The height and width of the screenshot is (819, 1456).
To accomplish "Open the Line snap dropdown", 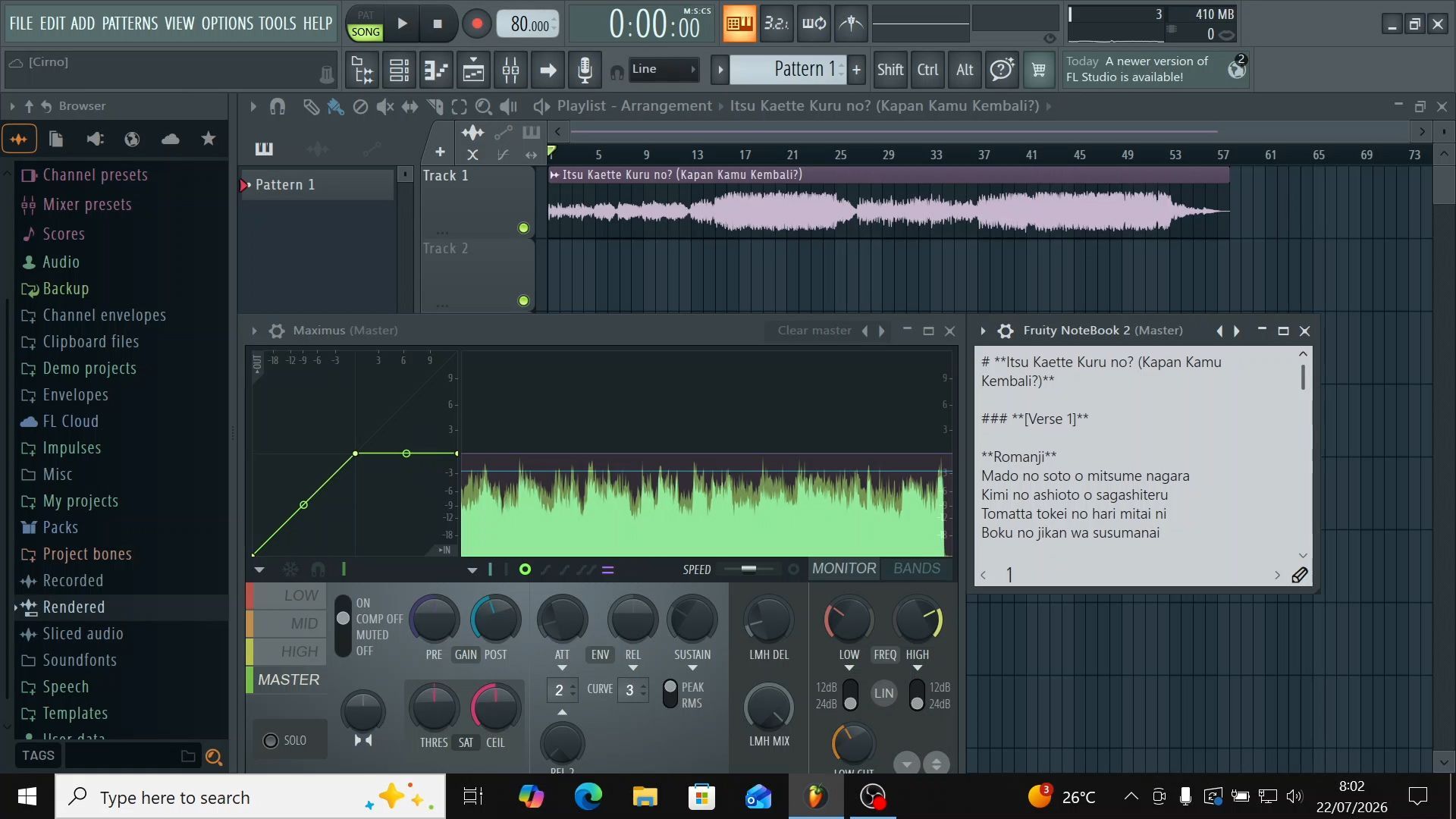I will coord(664,69).
